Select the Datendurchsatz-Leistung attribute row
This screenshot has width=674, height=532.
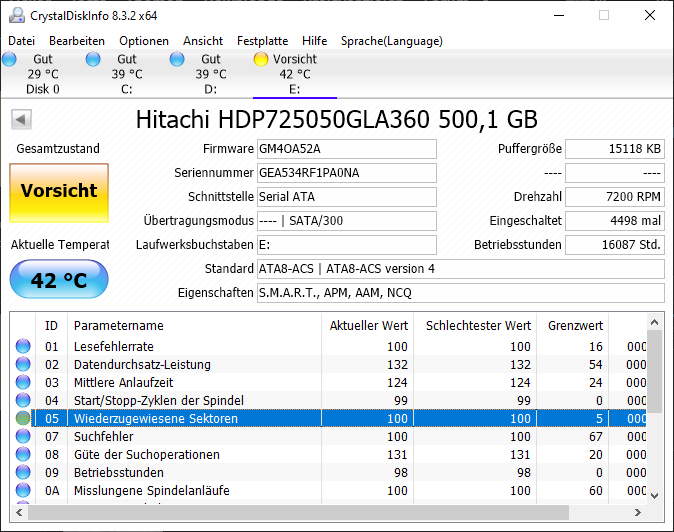point(328,364)
